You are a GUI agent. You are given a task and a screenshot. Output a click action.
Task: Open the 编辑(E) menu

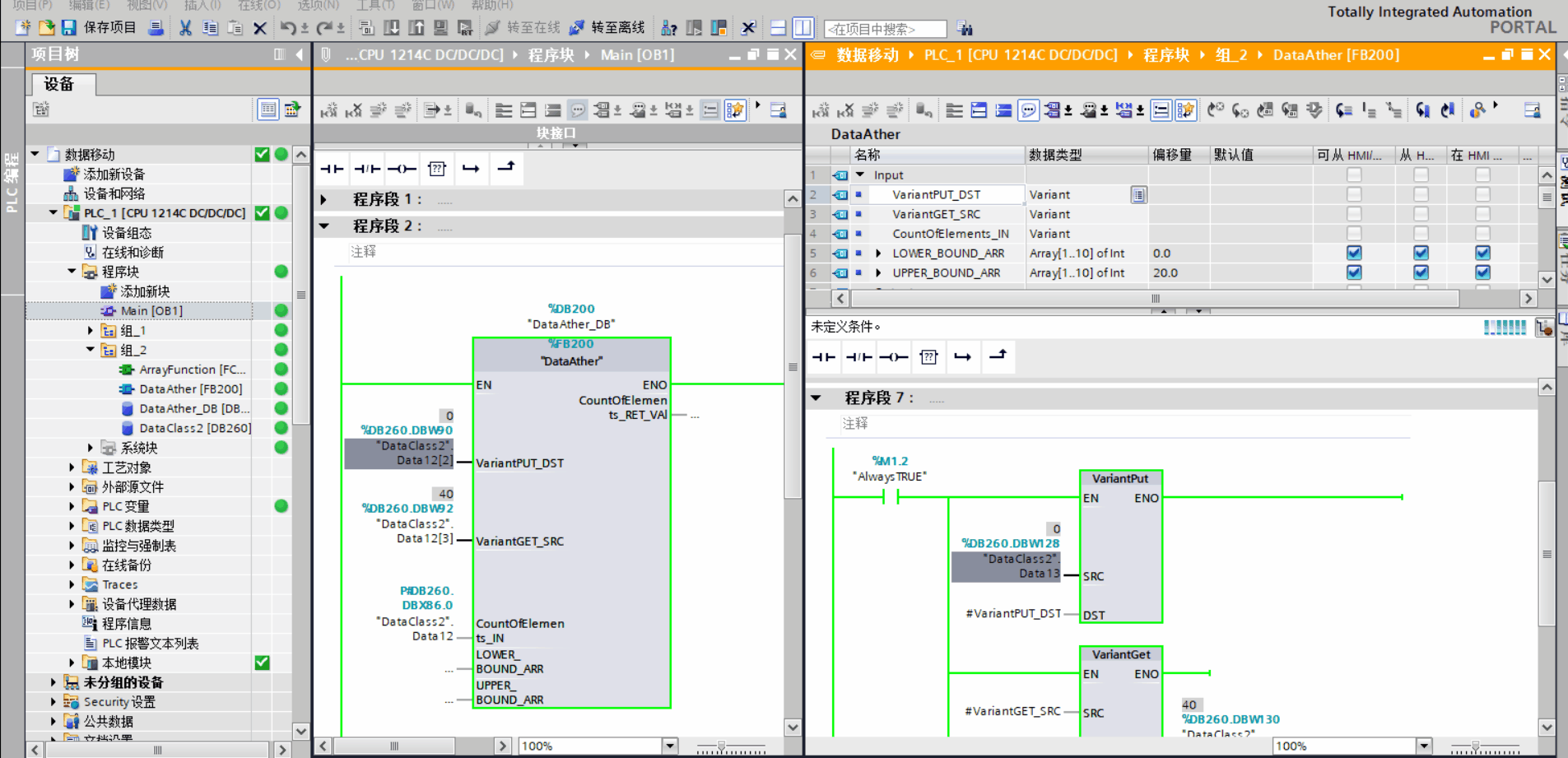pyautogui.click(x=89, y=5)
